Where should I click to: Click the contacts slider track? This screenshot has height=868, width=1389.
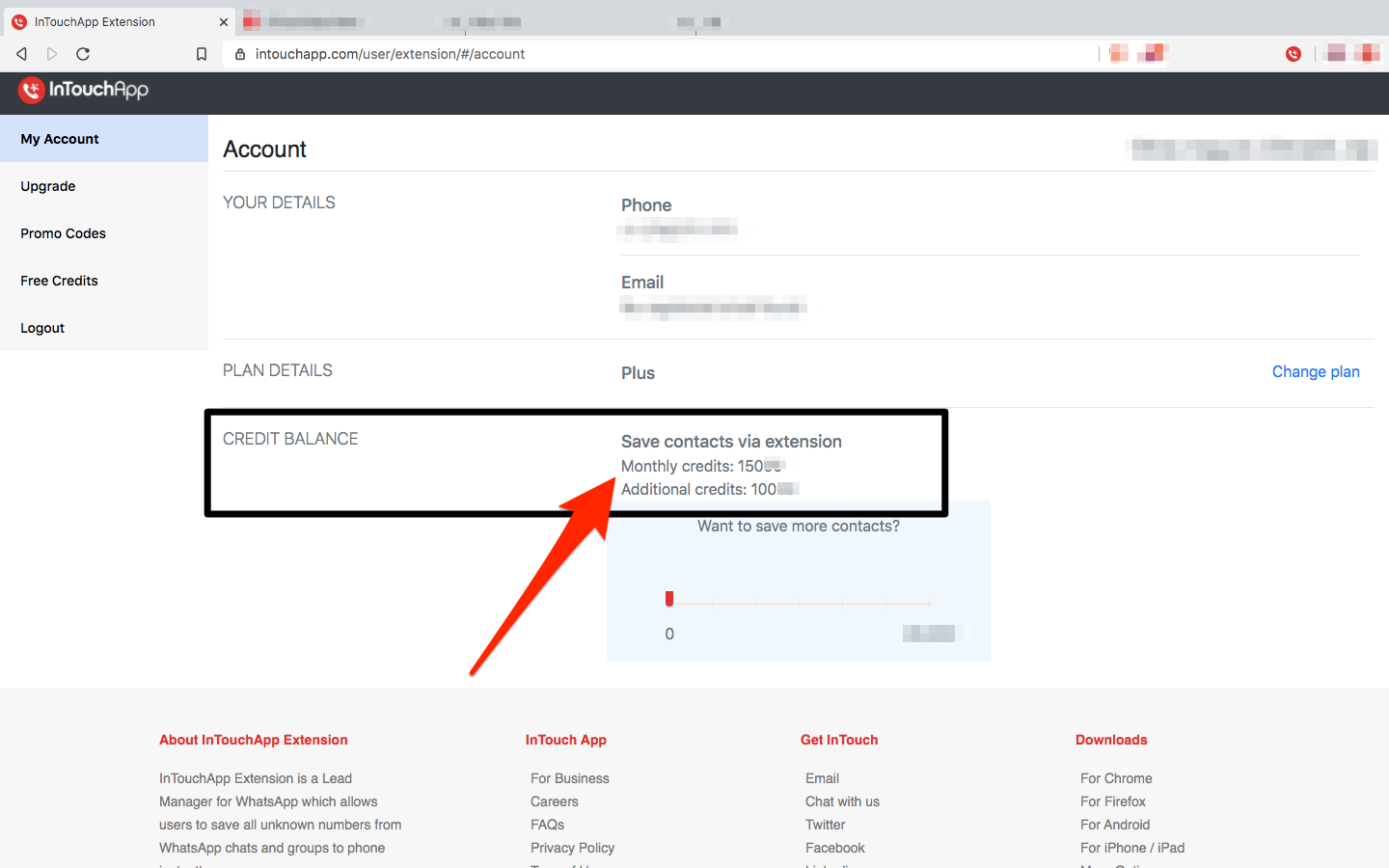click(x=799, y=603)
